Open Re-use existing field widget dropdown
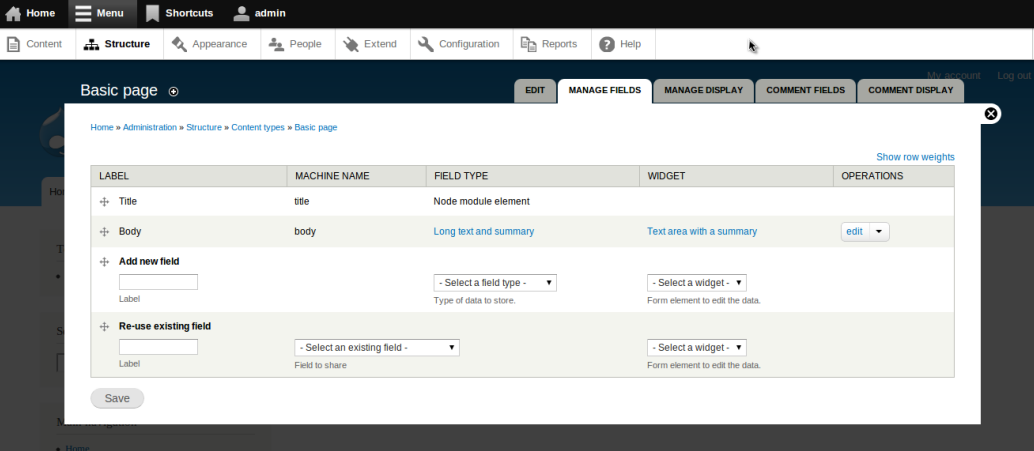The image size is (1034, 451). 697,347
